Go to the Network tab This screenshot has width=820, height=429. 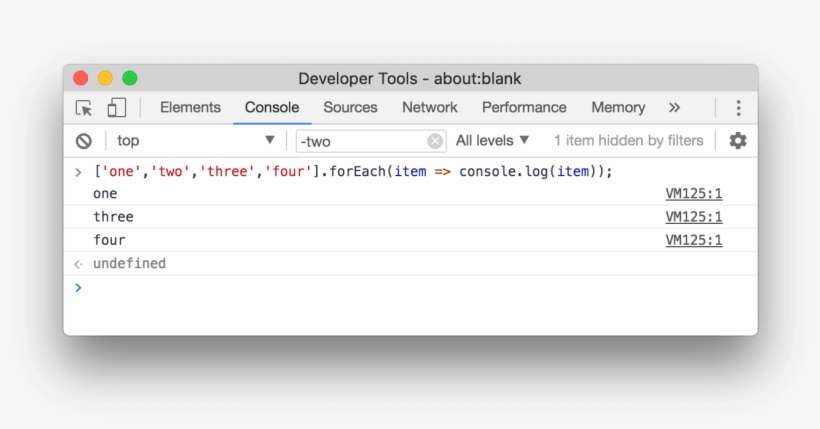click(x=429, y=108)
